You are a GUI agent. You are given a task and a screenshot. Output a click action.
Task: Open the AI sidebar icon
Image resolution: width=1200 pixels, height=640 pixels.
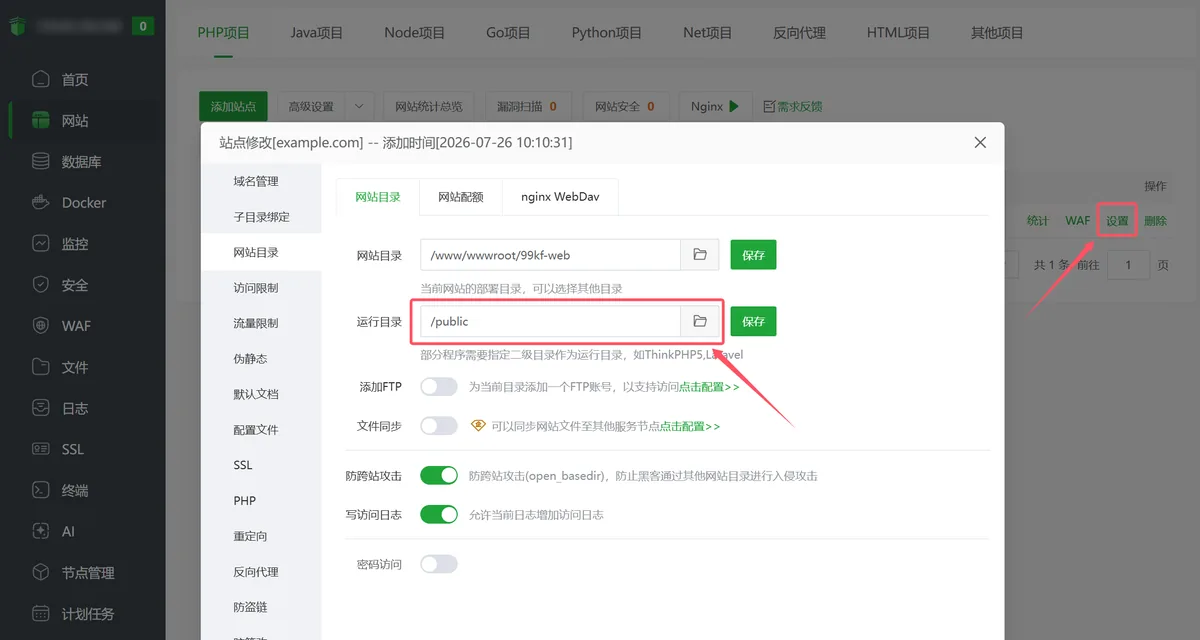40,531
